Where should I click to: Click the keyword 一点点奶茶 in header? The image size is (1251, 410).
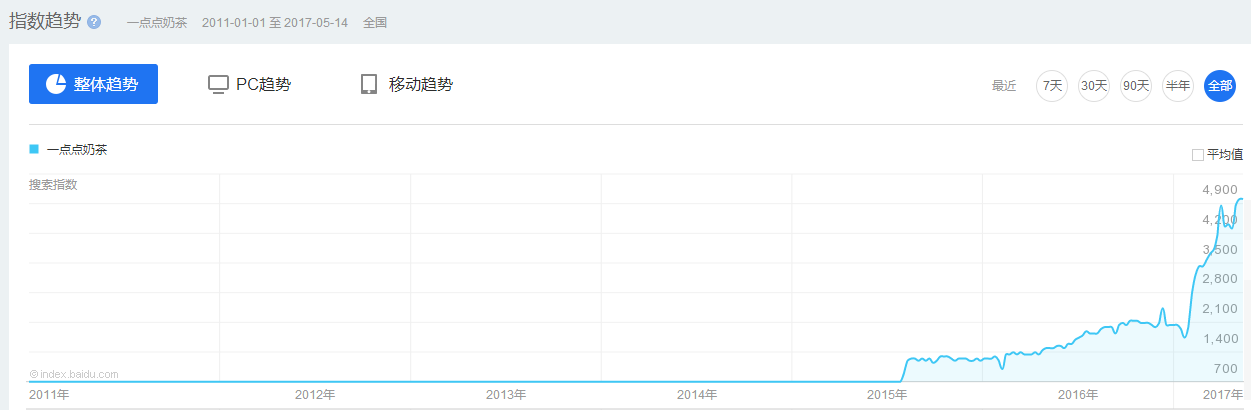click(157, 22)
